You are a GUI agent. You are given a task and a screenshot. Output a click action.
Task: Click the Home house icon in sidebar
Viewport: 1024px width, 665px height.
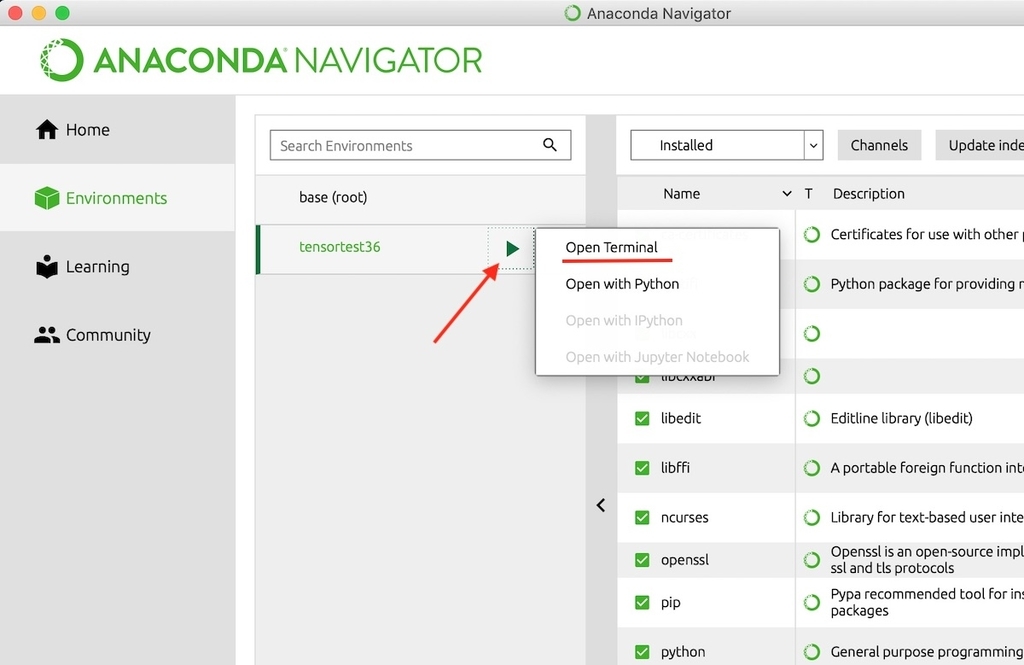[46, 129]
